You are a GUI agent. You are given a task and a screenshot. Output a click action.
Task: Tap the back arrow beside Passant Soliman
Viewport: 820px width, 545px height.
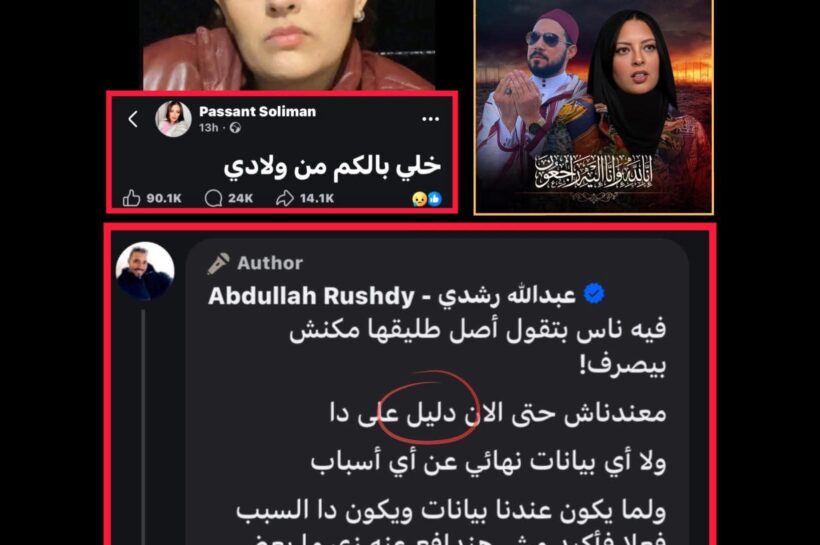coord(133,119)
